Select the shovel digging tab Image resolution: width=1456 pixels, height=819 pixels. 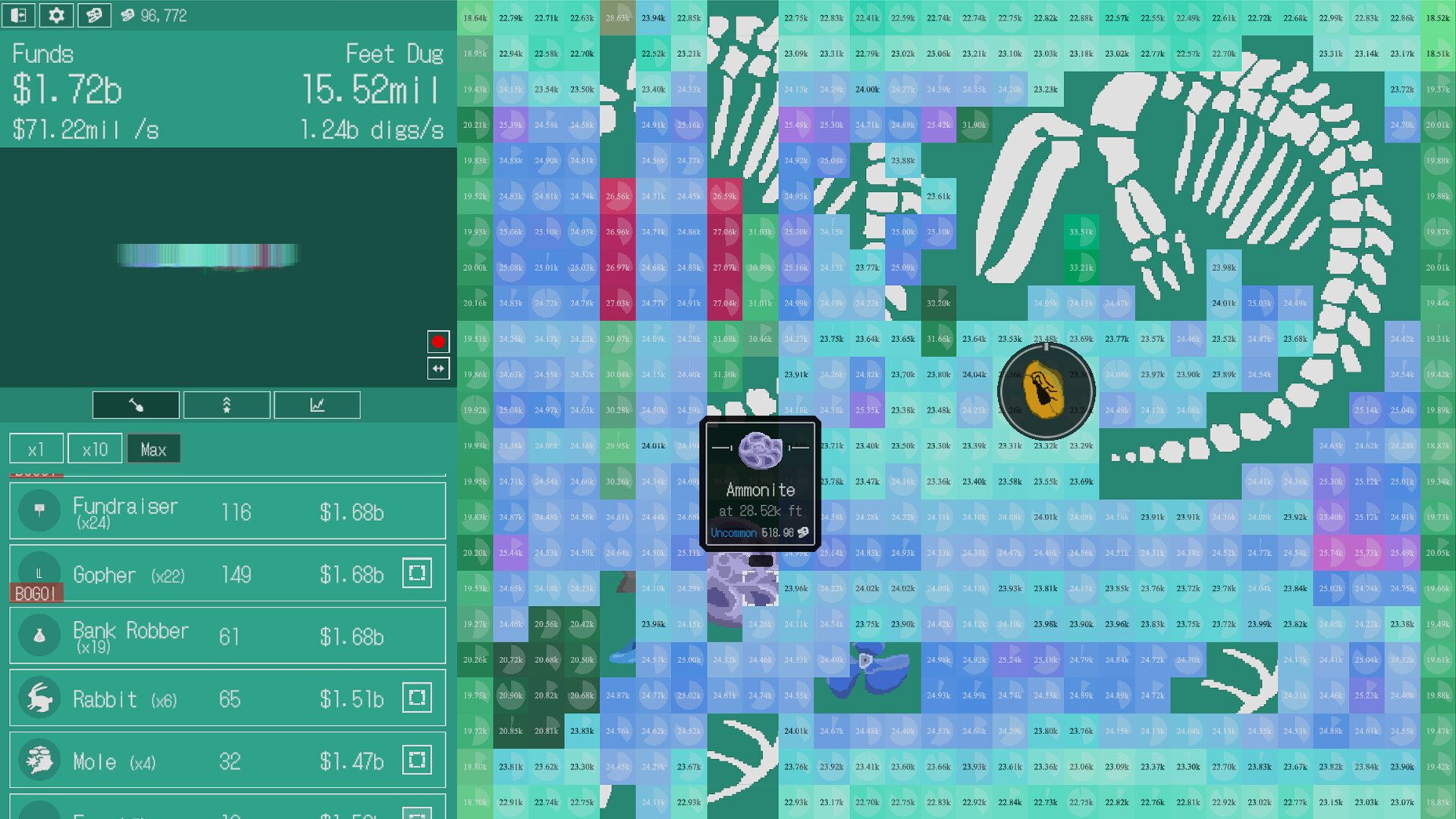click(136, 405)
